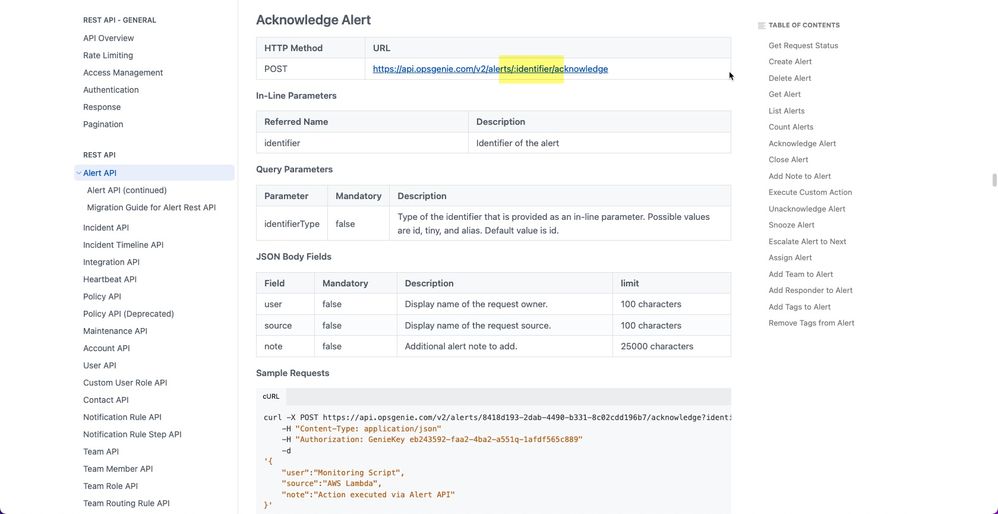Jump to Snooze Alert section
Image resolution: width=998 pixels, height=514 pixels.
coord(792,225)
